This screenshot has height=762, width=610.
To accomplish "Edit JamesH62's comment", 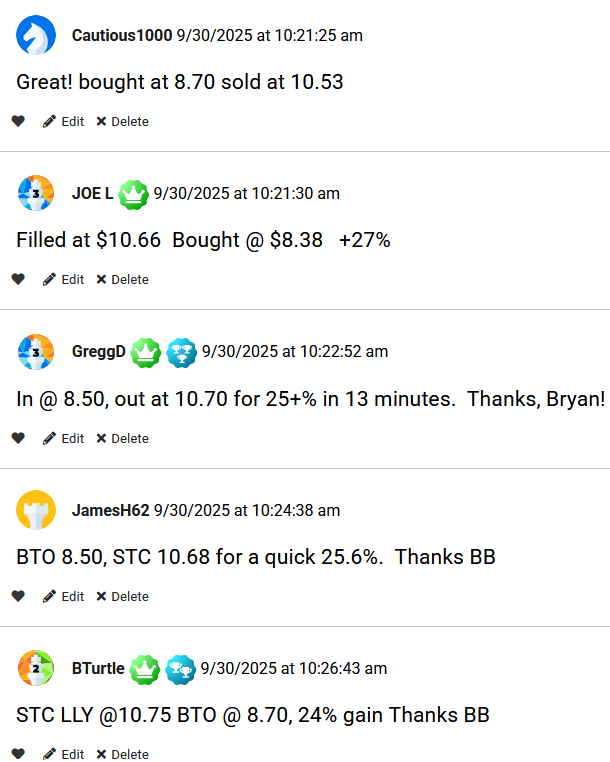I will tap(63, 596).
